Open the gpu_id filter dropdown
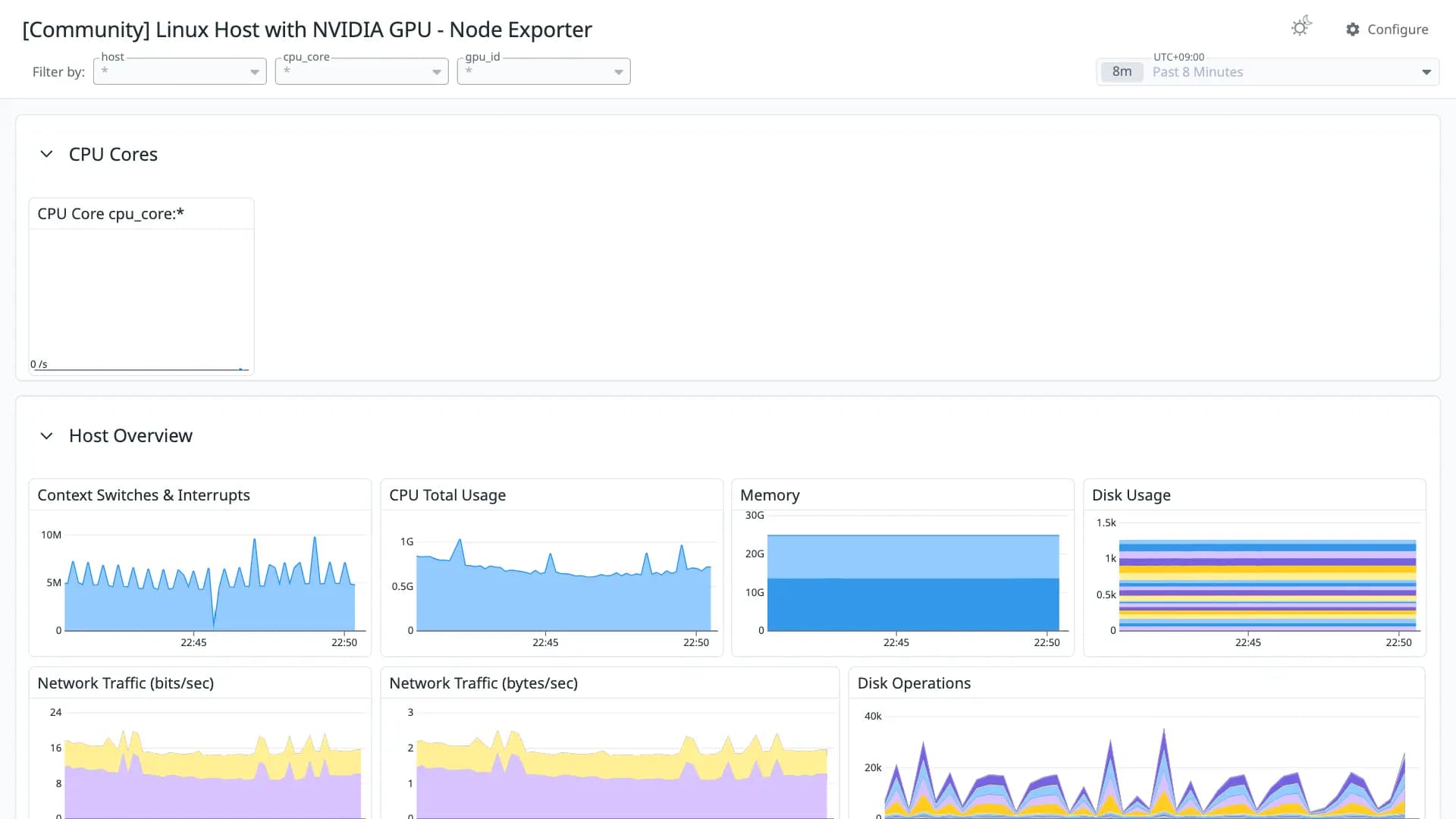This screenshot has height=819, width=1456. 544,71
